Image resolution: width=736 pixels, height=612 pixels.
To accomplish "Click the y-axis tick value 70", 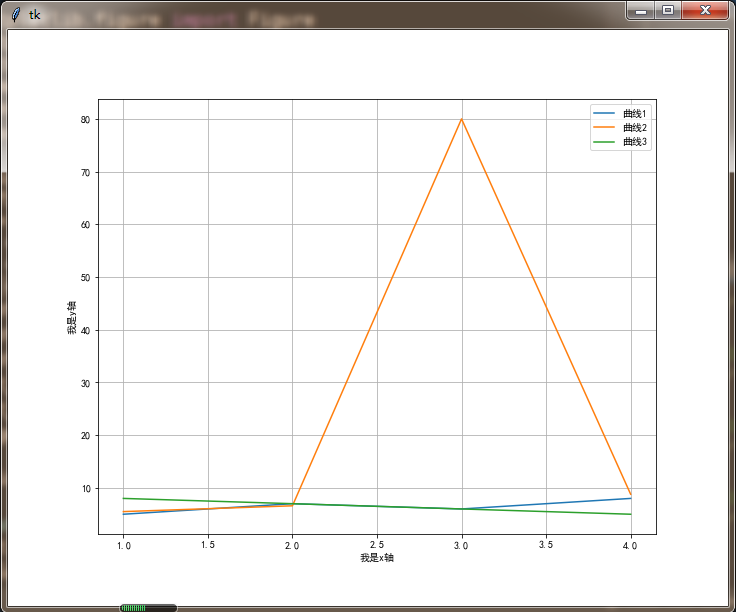I will pos(85,173).
